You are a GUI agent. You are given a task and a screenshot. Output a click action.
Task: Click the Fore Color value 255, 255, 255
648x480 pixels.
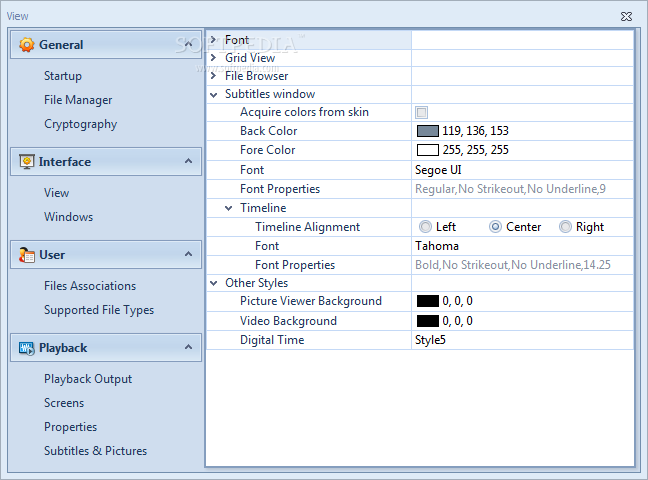coord(475,150)
